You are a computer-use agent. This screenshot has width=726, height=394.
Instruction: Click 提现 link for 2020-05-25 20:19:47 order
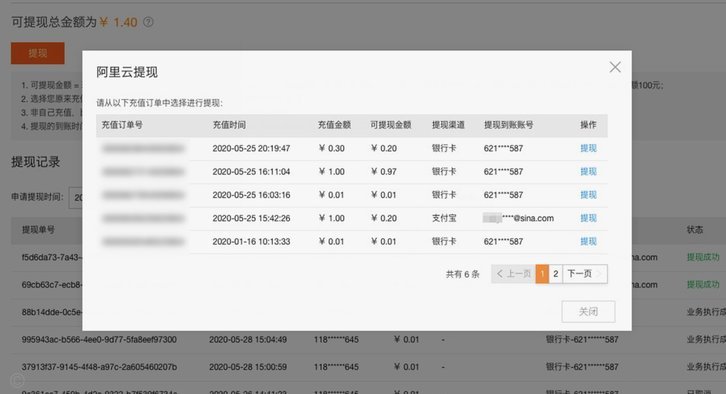pos(588,148)
